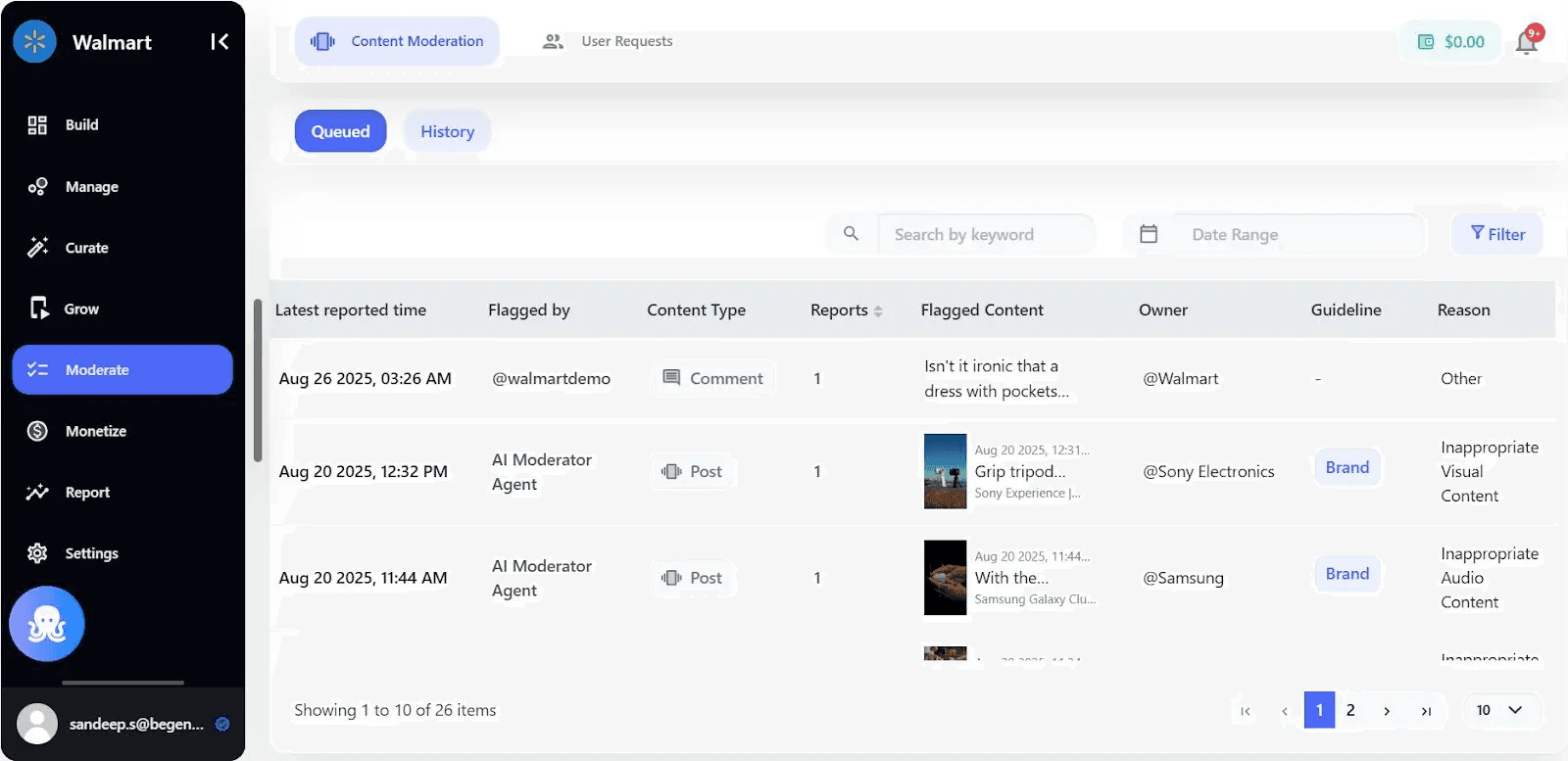This screenshot has width=1568, height=761.
Task: Click the Aug 20 2025, 11:44 AM timestamp
Action: coord(364,578)
